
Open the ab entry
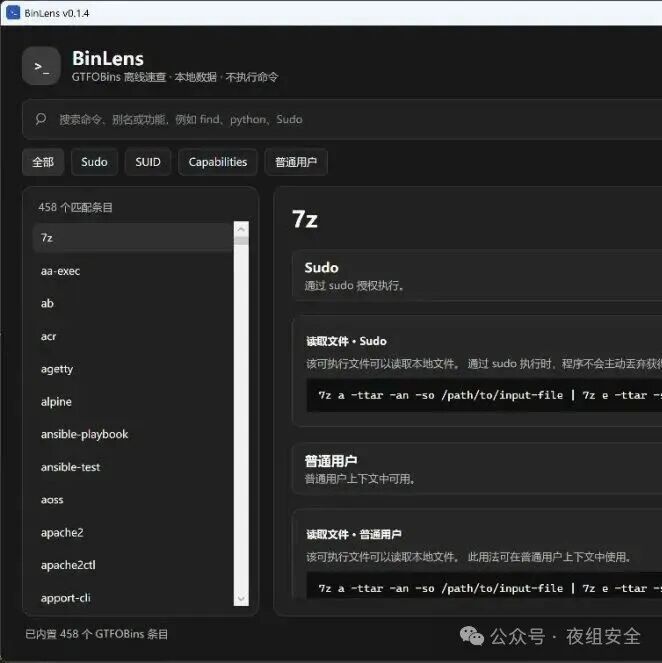(133, 304)
